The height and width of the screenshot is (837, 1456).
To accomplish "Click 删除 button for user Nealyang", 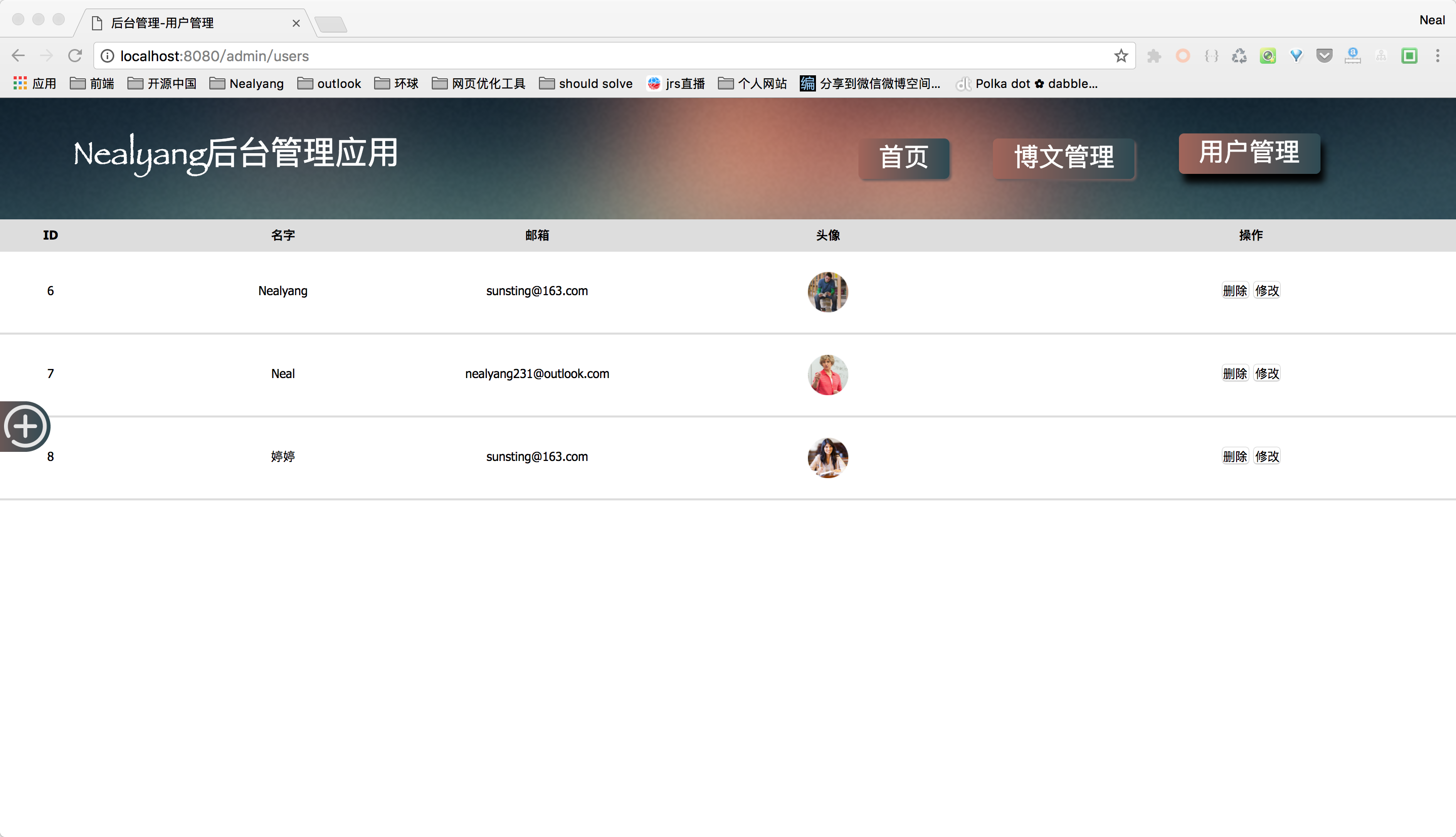I will [x=1235, y=290].
